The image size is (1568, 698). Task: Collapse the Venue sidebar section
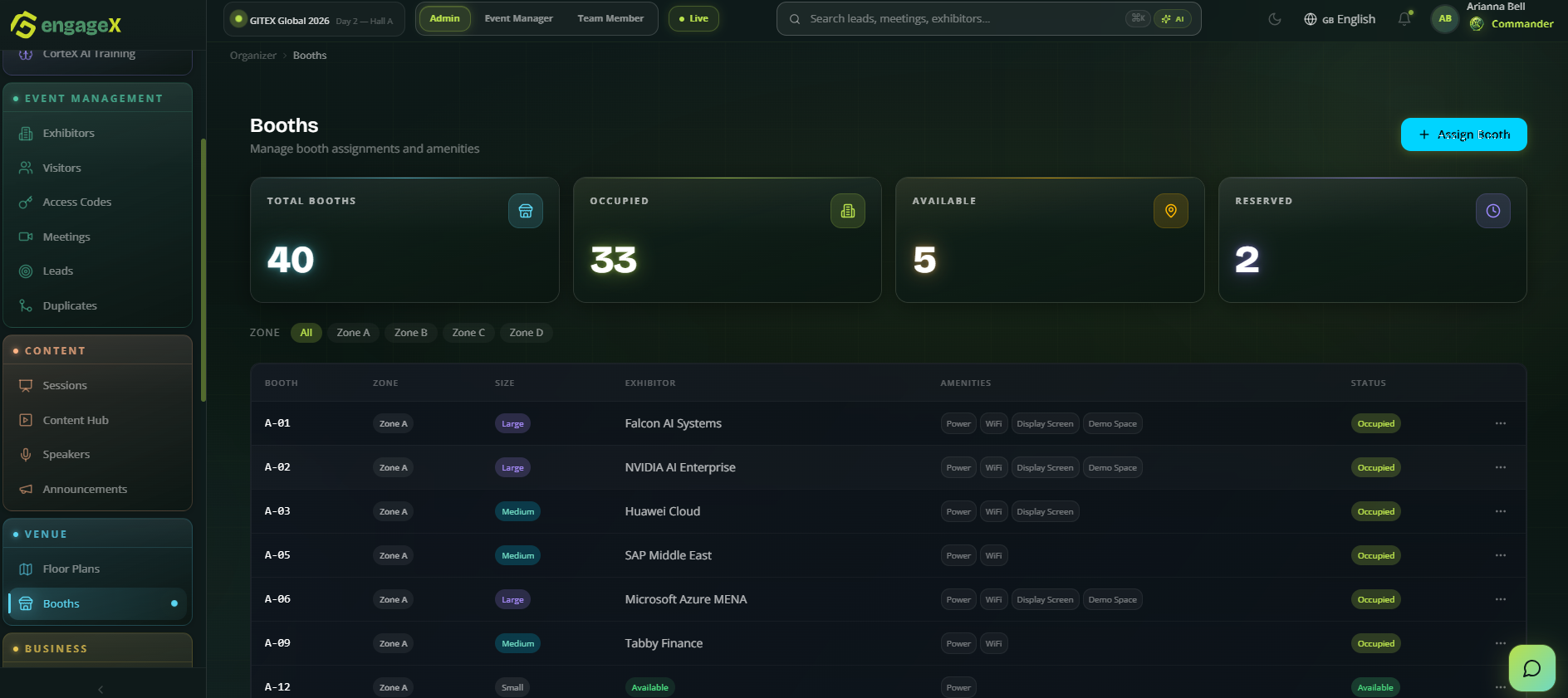pyautogui.click(x=98, y=534)
